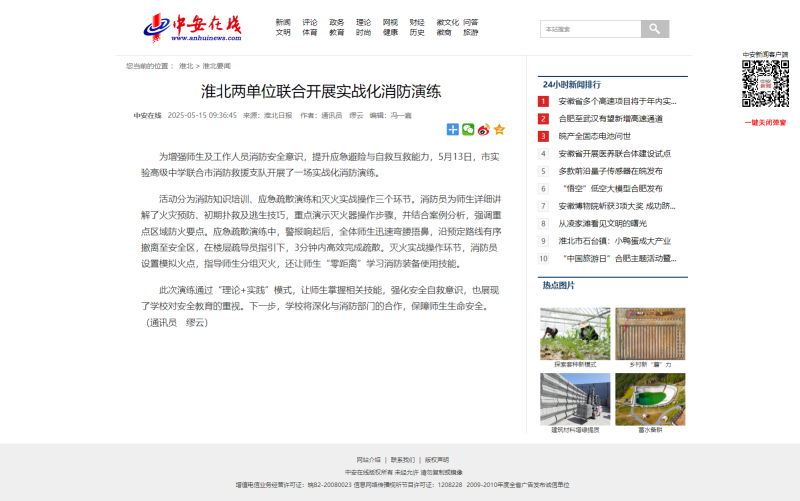800x501 pixels.
Task: Open the 政务 nav menu item
Action: click(x=337, y=22)
